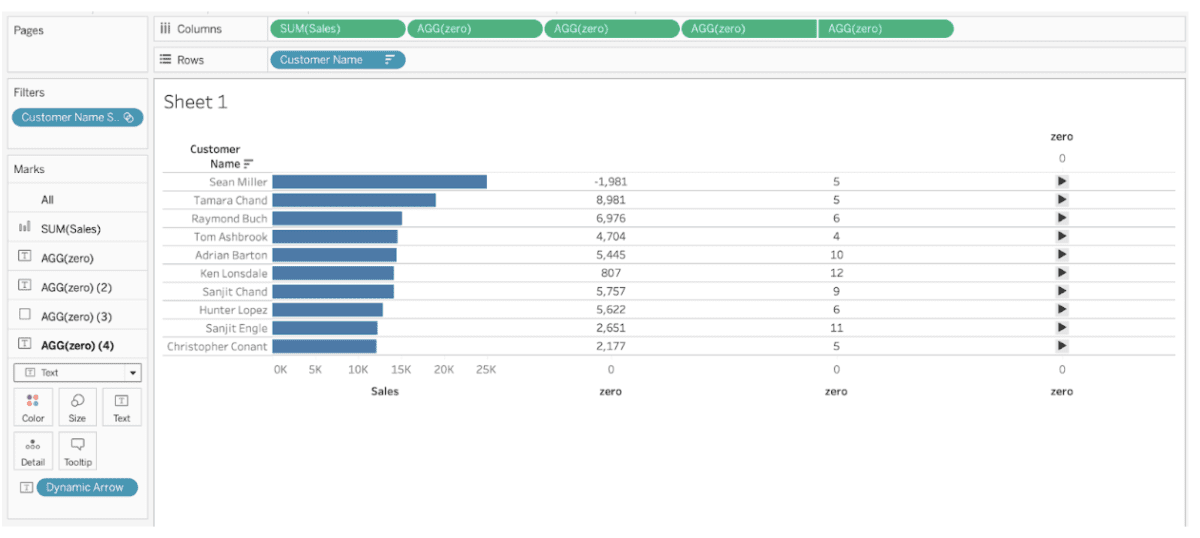Select SUM(Sales) in the Marks card
Image resolution: width=1200 pixels, height=538 pixels.
(77, 229)
